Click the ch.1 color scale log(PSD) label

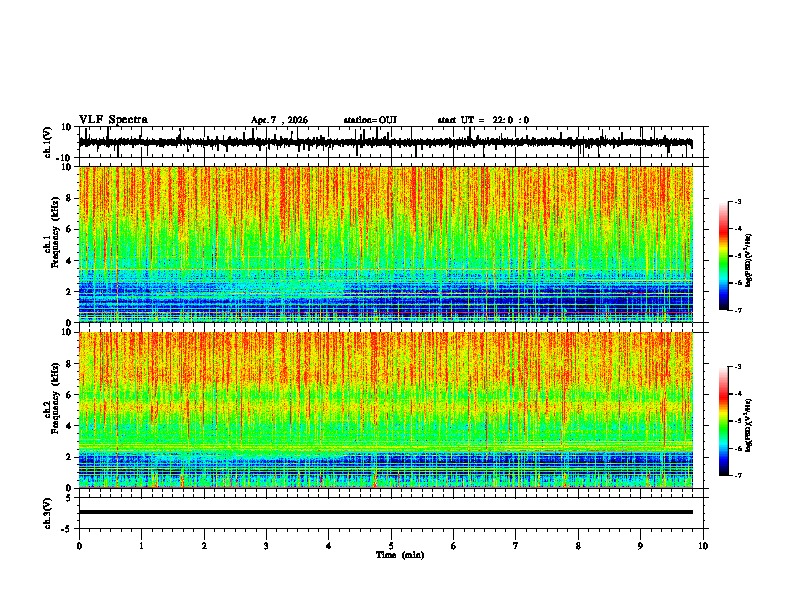[749, 260]
